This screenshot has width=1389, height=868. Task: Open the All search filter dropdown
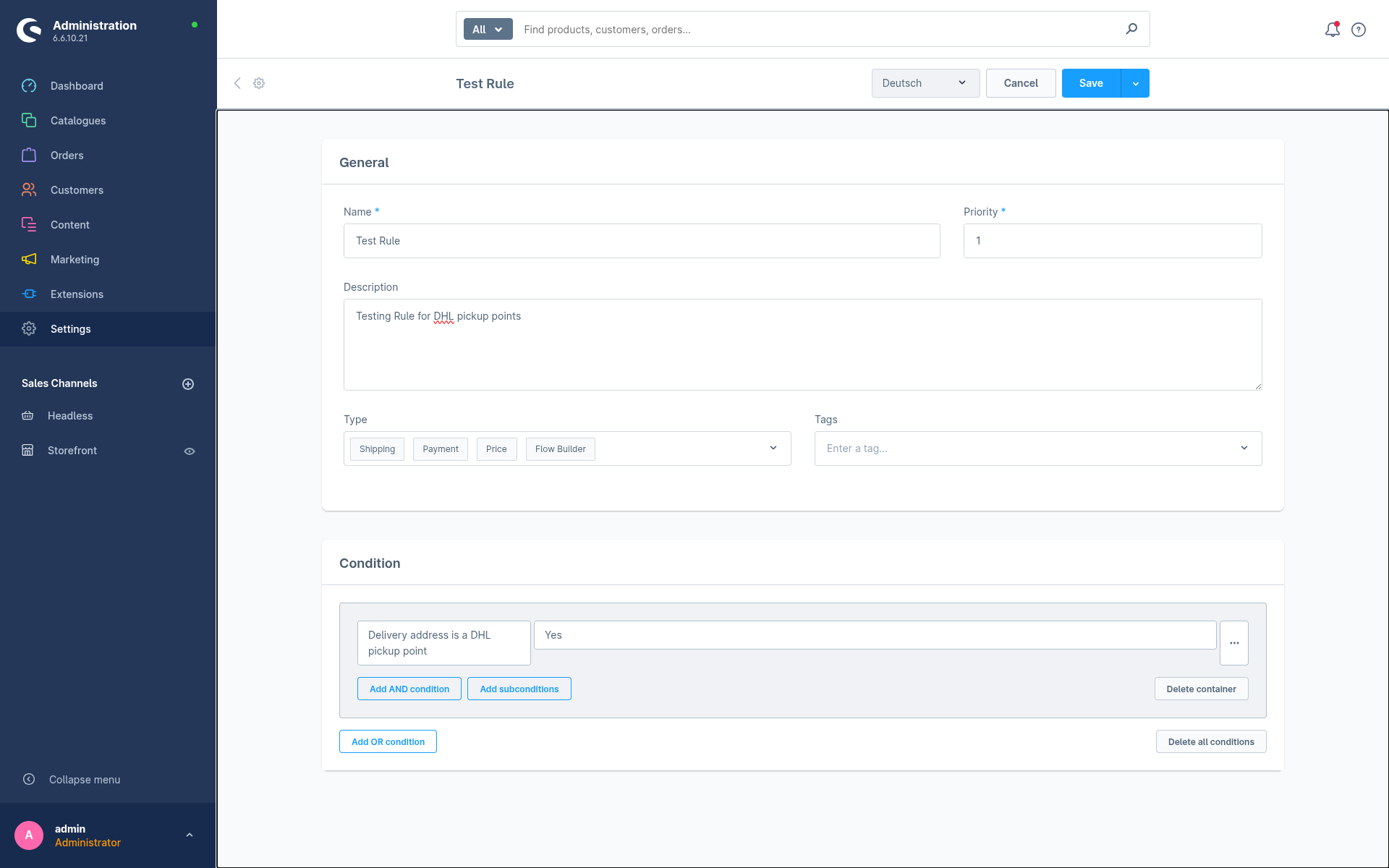pyautogui.click(x=488, y=30)
